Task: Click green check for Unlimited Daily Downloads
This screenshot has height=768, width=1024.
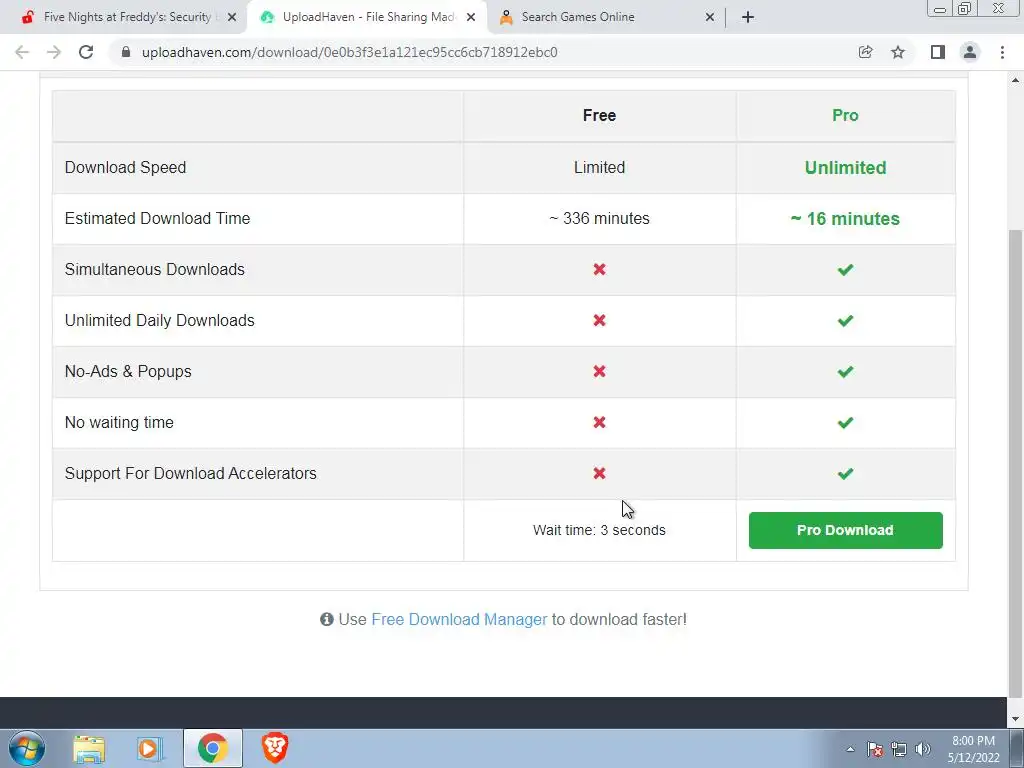Action: tap(845, 320)
